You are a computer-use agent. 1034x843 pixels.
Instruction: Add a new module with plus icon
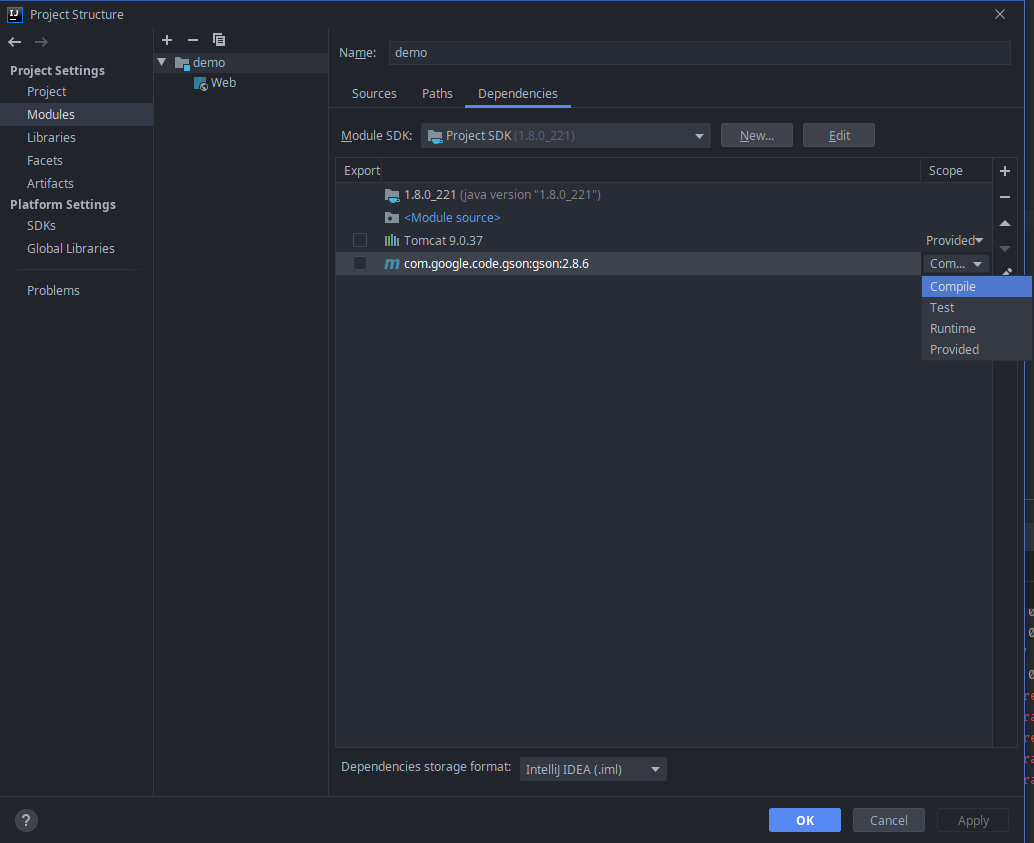point(167,40)
